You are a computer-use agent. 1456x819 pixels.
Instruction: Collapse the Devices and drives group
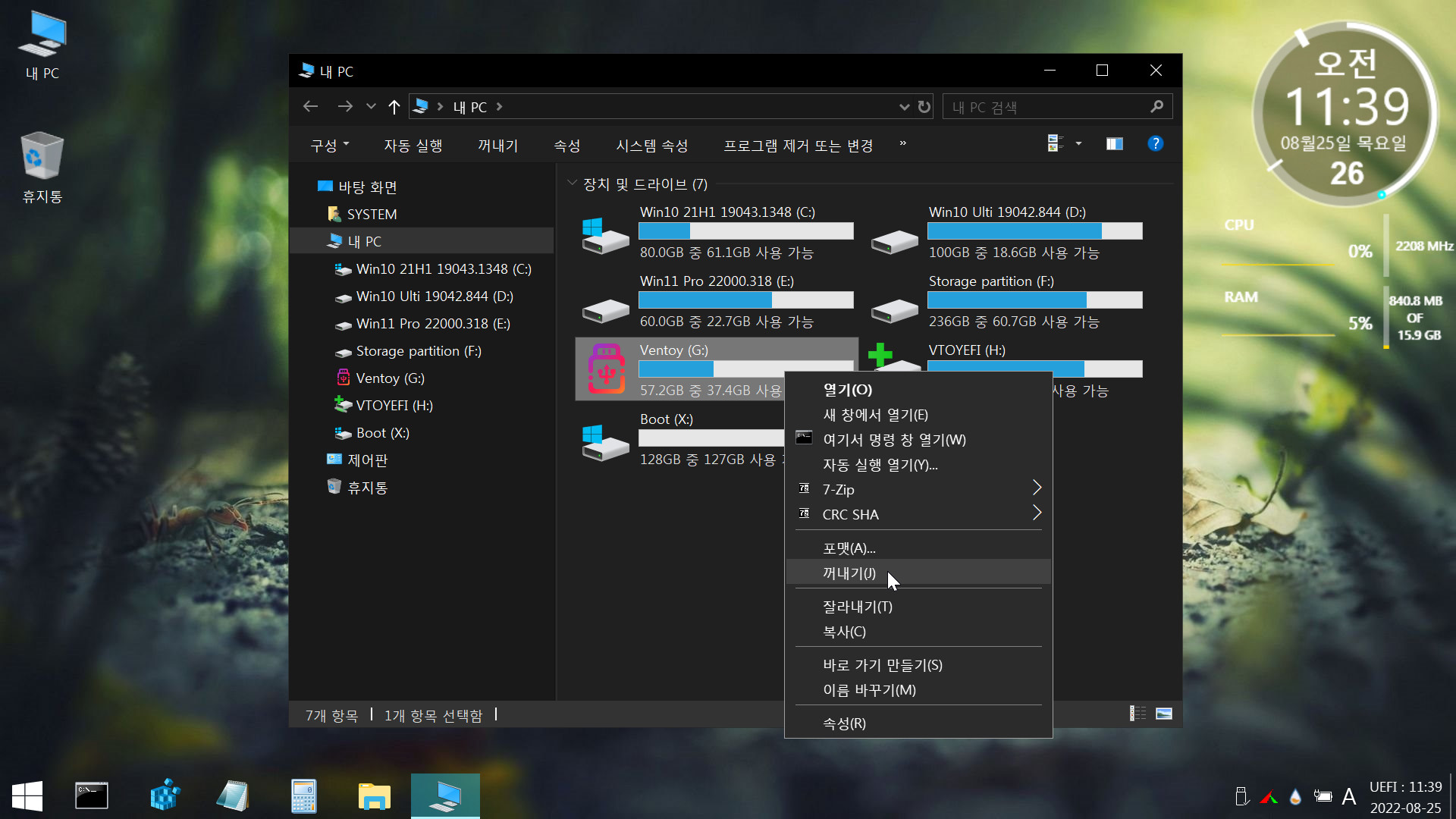(x=573, y=184)
